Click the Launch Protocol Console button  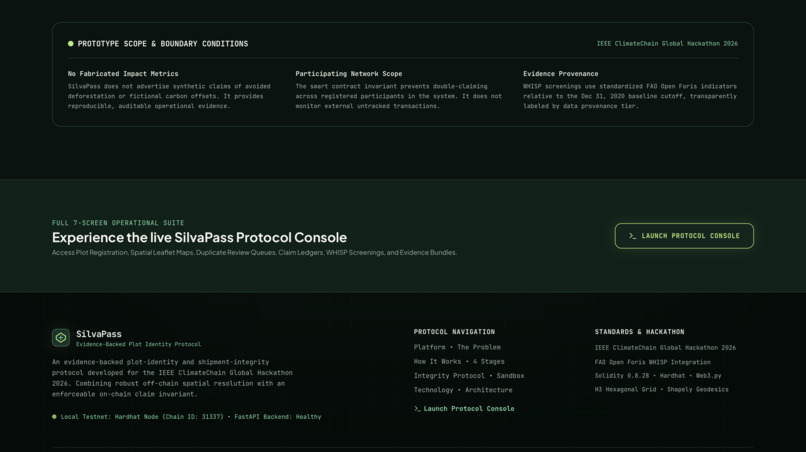684,236
